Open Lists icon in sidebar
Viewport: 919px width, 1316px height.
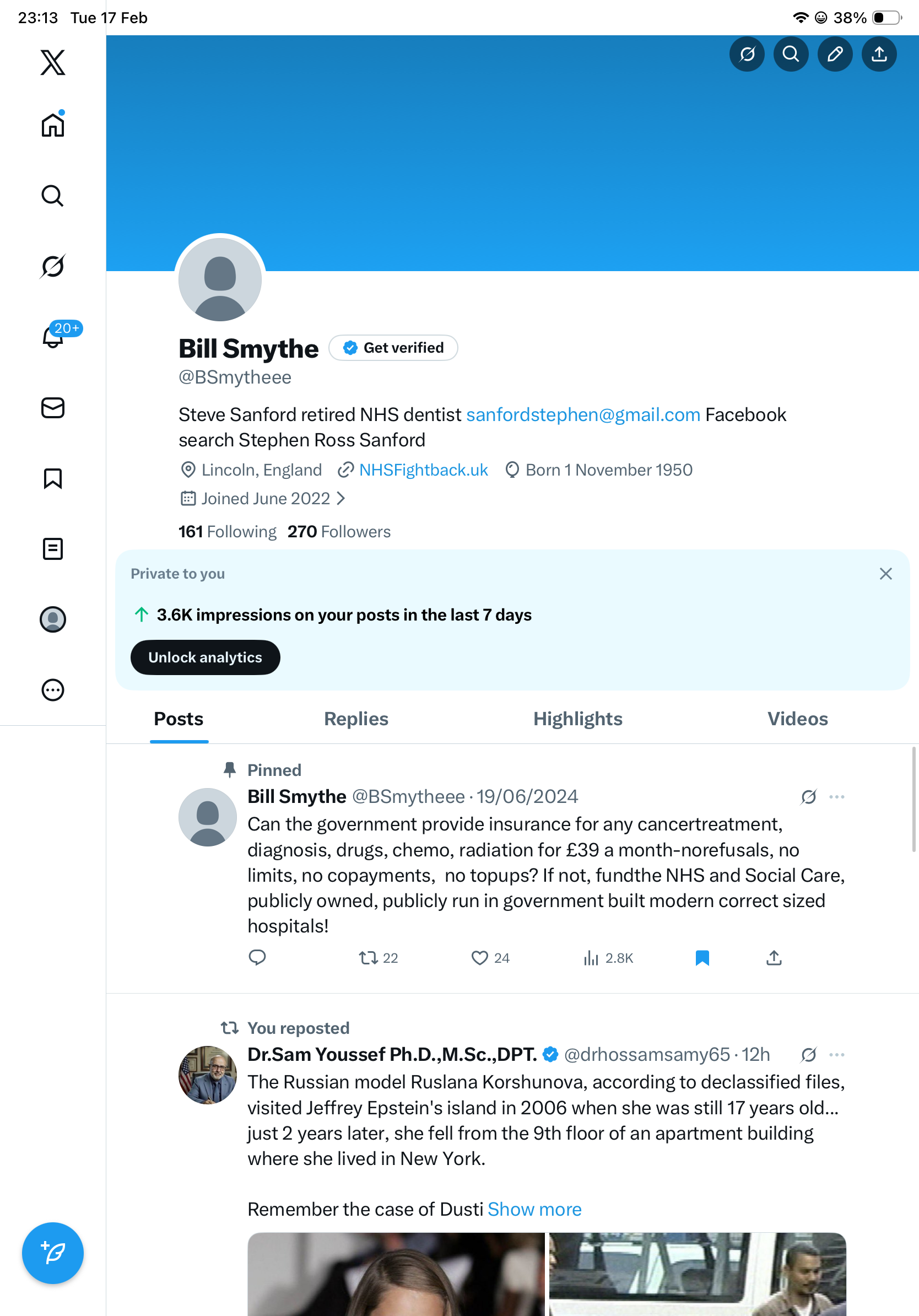[53, 549]
